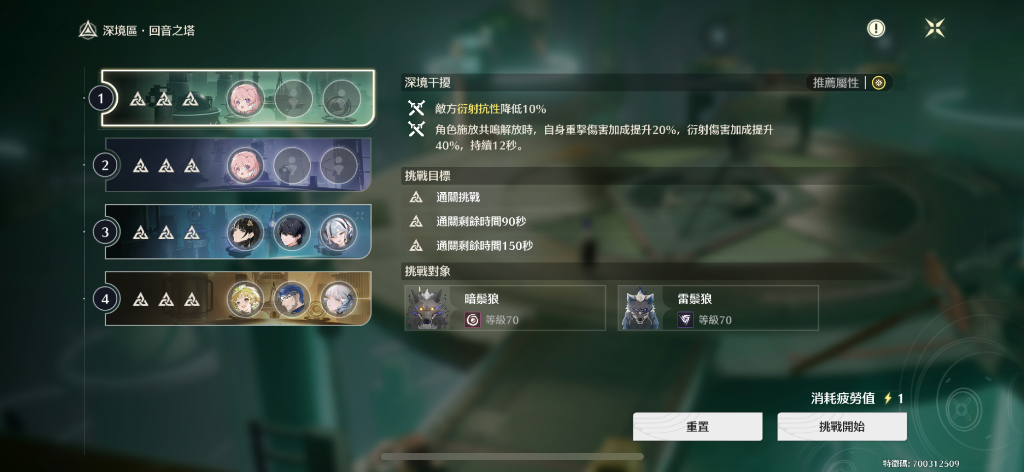This screenshot has height=472, width=1024.
Task: Tap the recommended attribute Spectro icon
Action: pyautogui.click(x=879, y=83)
